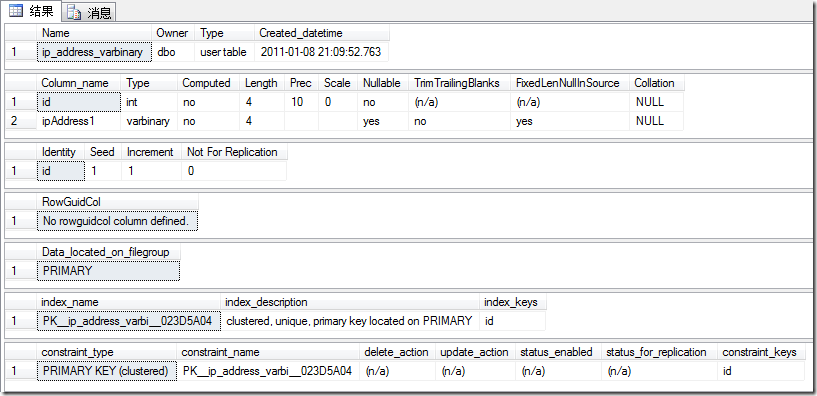Image resolution: width=817 pixels, height=396 pixels.
Task: Click the update_action column header
Action: point(476,352)
